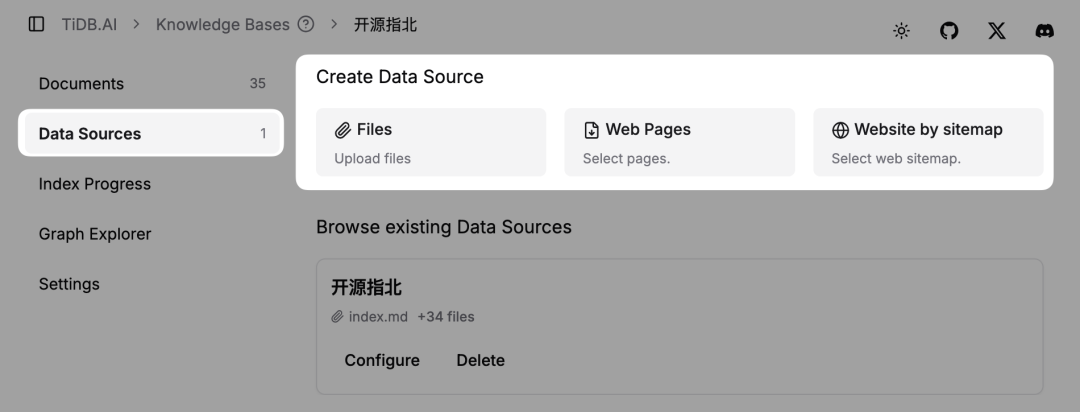Switch light/dark theme with sun icon
The height and width of the screenshot is (412, 1080).
[x=901, y=31]
